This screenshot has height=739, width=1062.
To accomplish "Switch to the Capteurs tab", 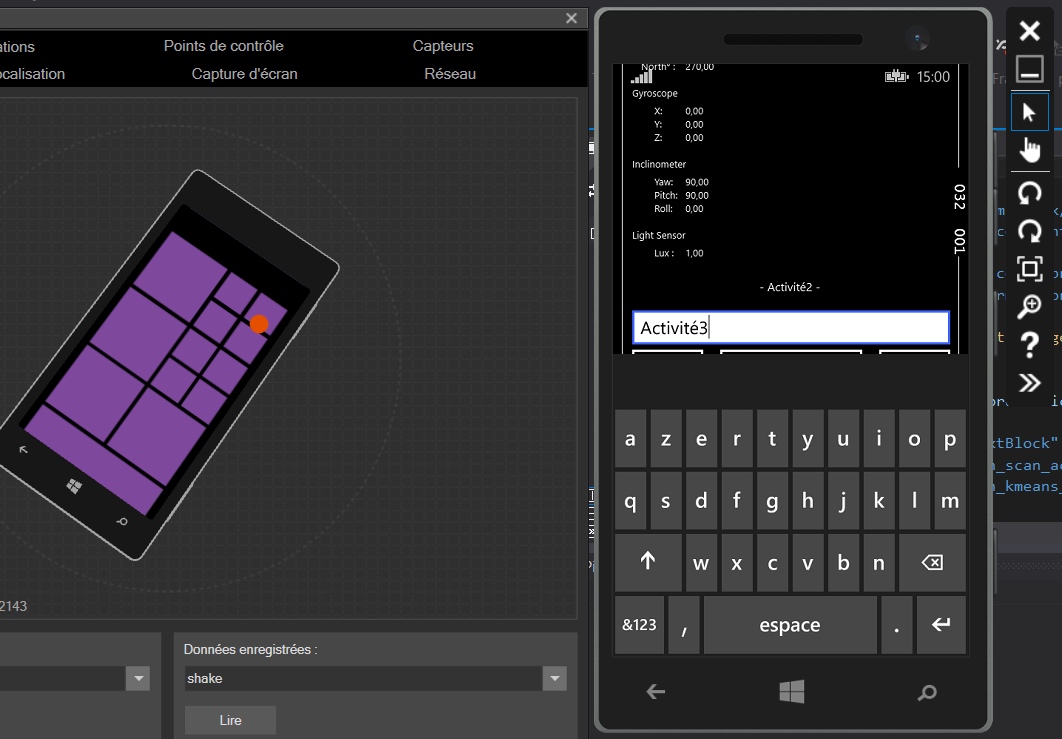I will (443, 46).
